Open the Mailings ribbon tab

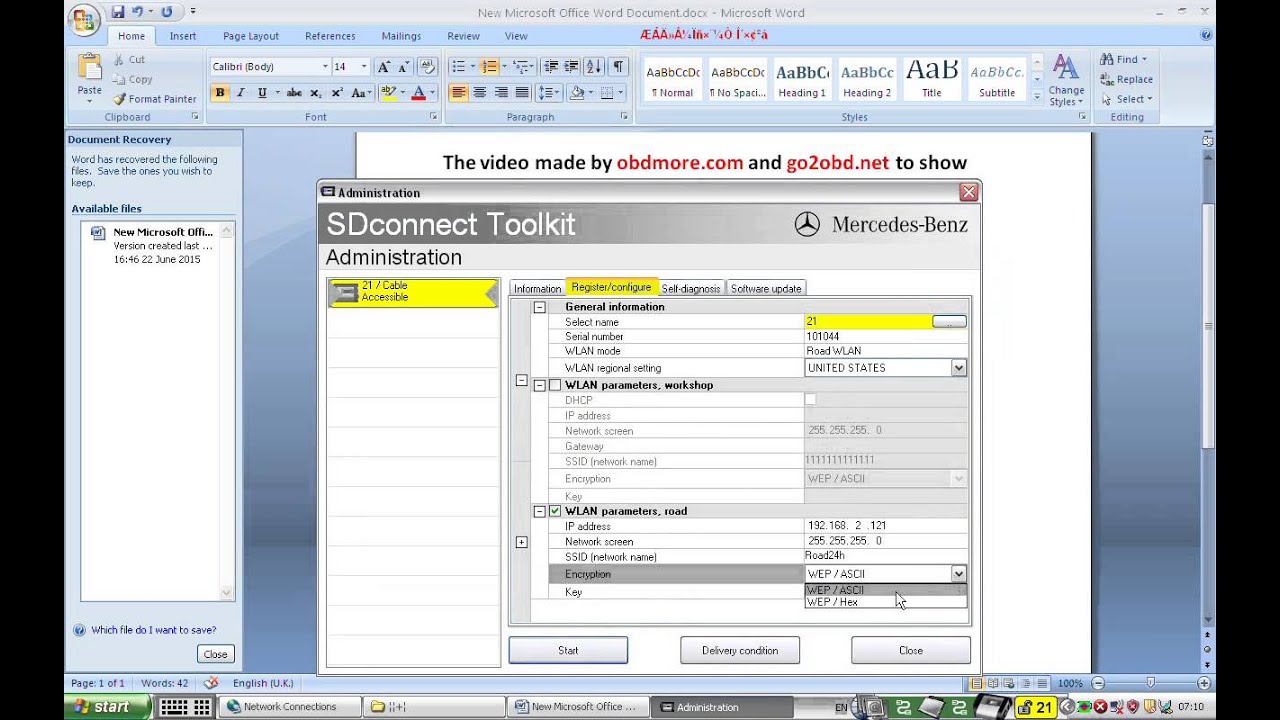401,36
